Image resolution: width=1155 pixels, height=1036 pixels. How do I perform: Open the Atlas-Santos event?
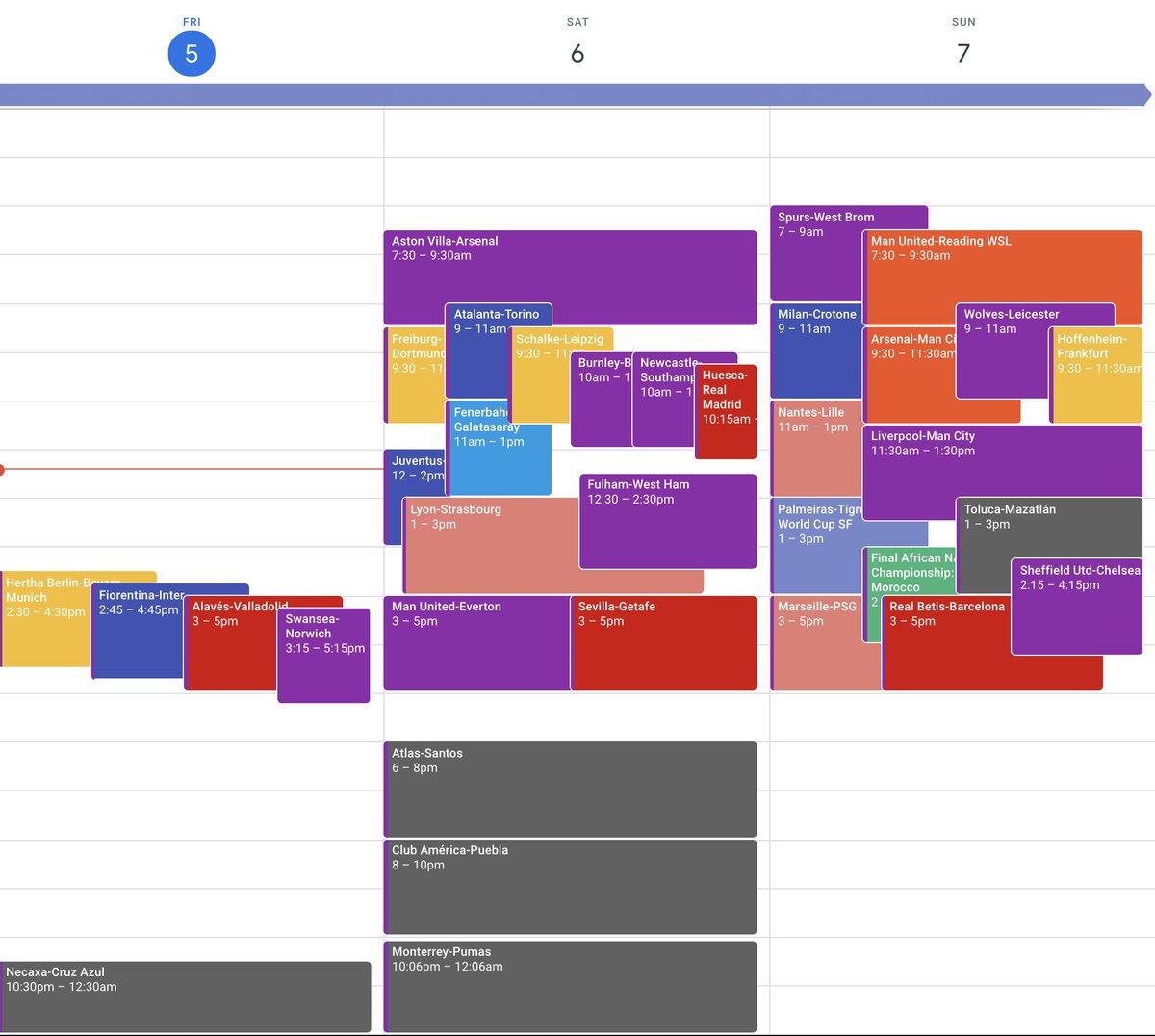[570, 789]
